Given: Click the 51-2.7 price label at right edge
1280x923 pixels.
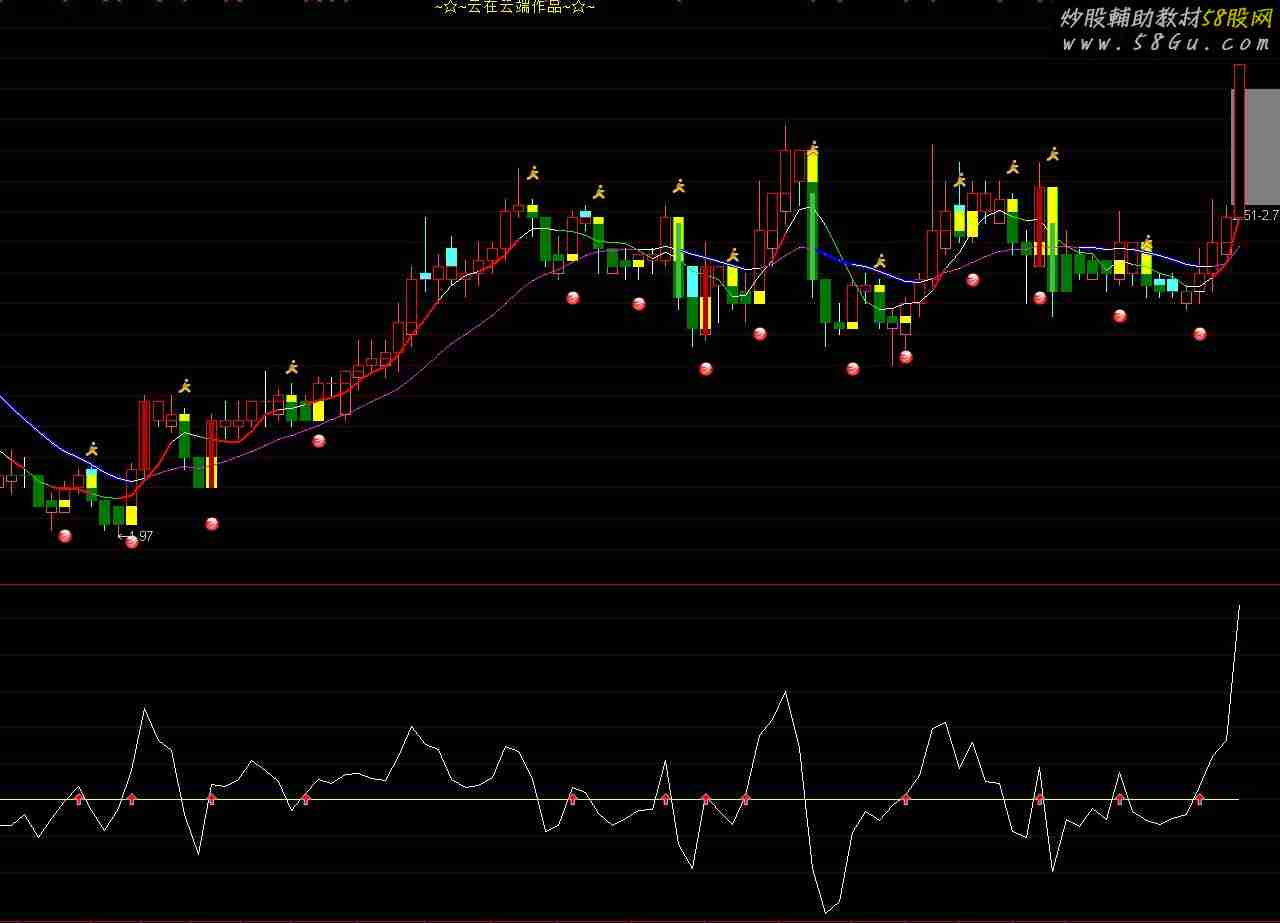Looking at the screenshot, I should [1260, 215].
